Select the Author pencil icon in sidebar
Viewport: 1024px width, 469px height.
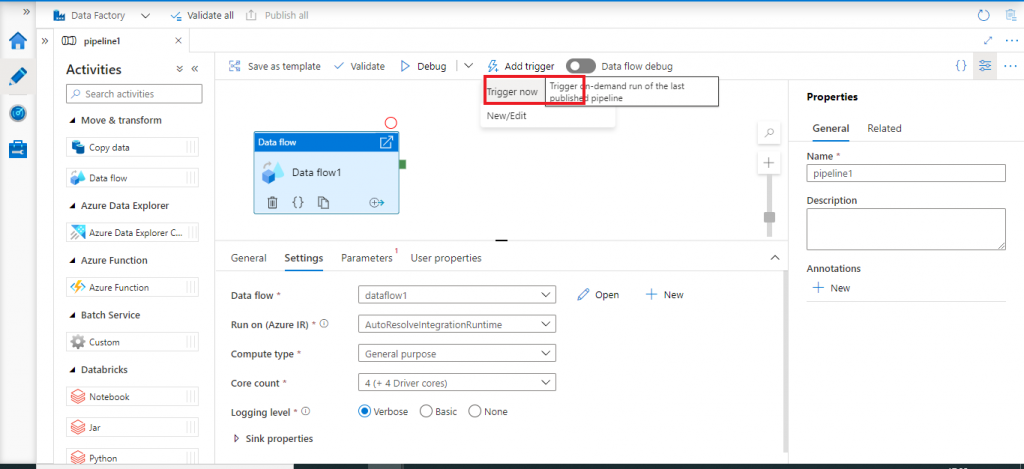(18, 76)
